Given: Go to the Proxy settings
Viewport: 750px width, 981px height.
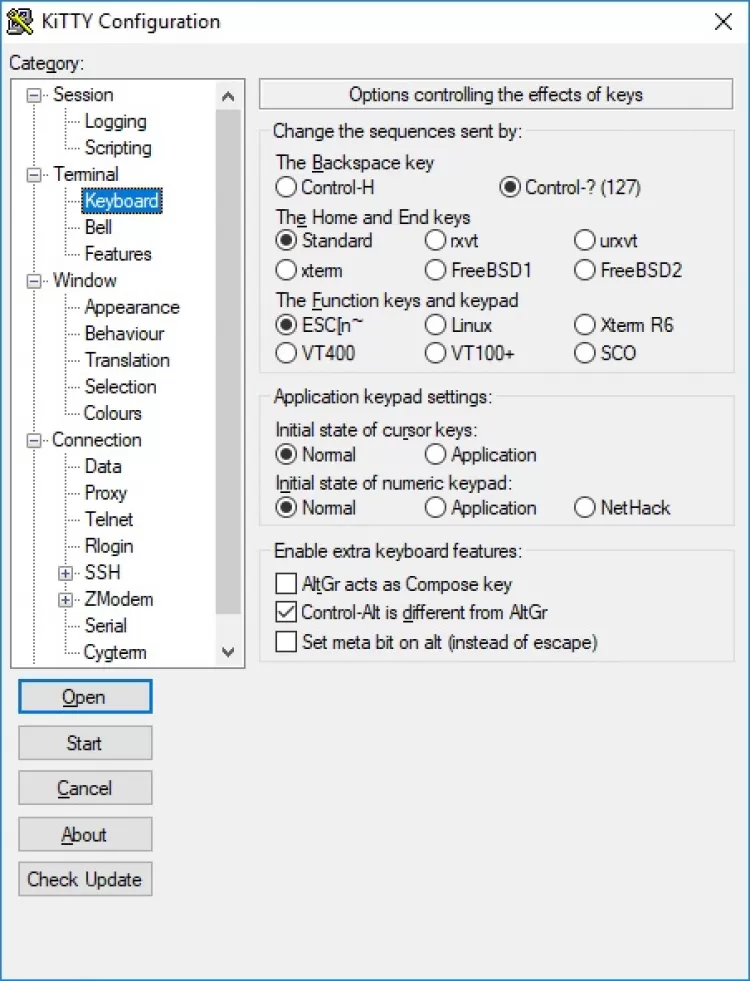Looking at the screenshot, I should (106, 493).
